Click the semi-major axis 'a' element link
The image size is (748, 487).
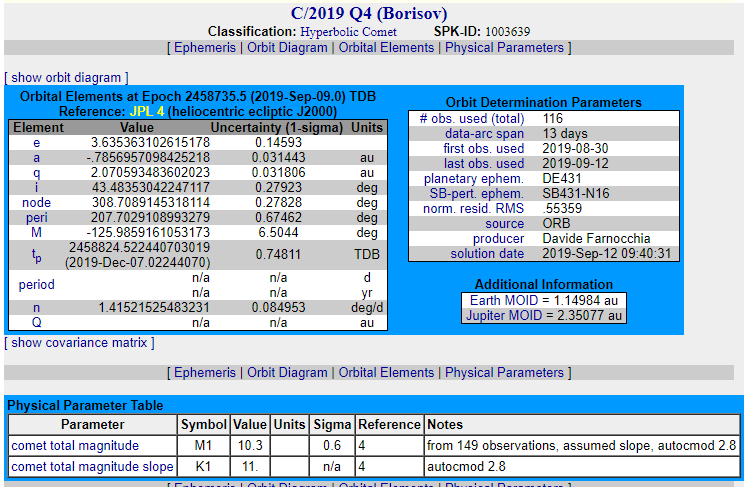click(36, 157)
